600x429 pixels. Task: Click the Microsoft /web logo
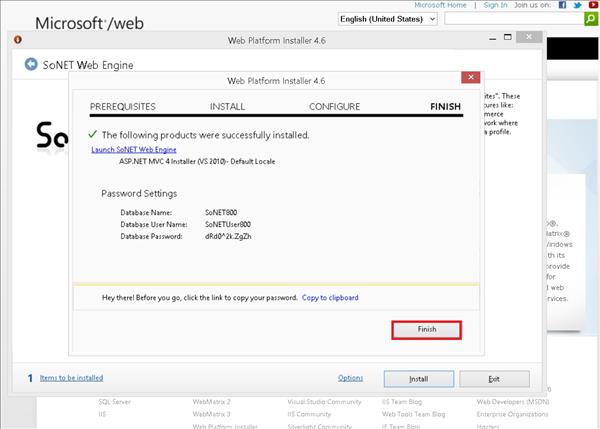pos(89,23)
